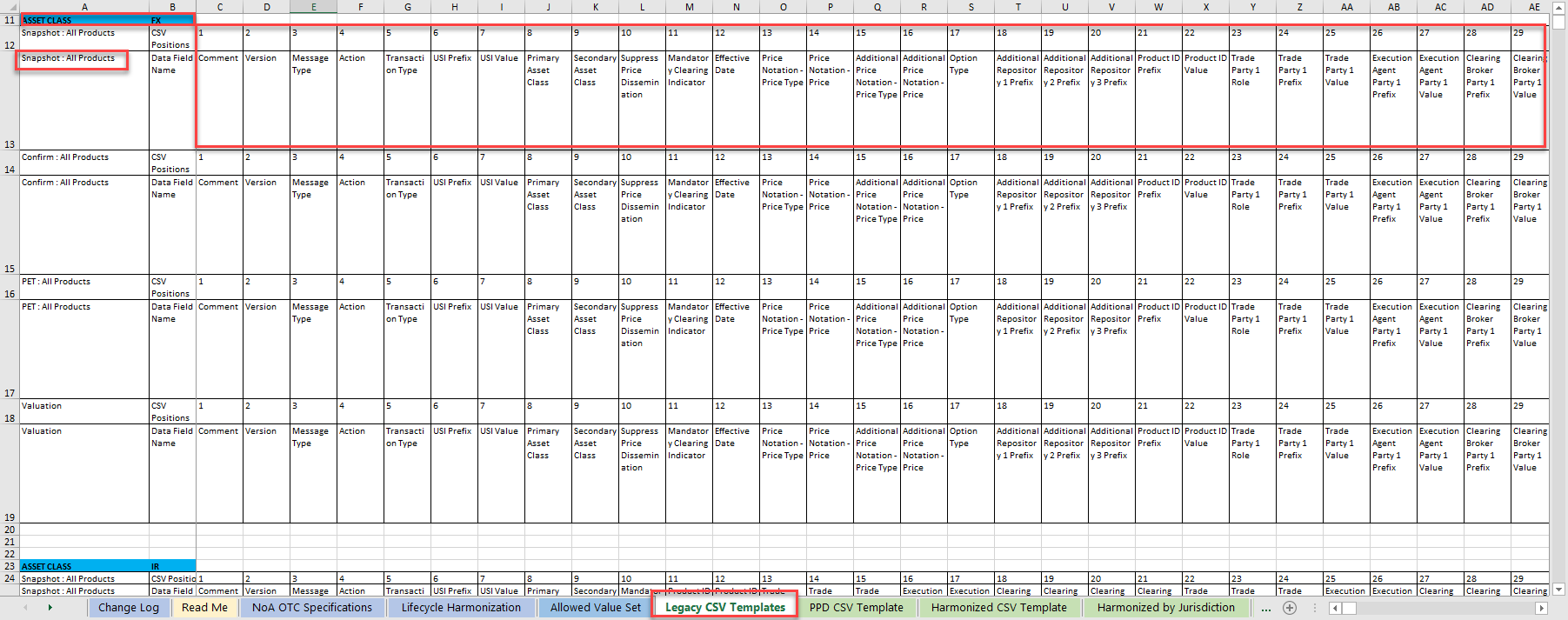The width and height of the screenshot is (1568, 620).
Task: Go to NoA OTC Specifications sheet
Action: pos(311,608)
